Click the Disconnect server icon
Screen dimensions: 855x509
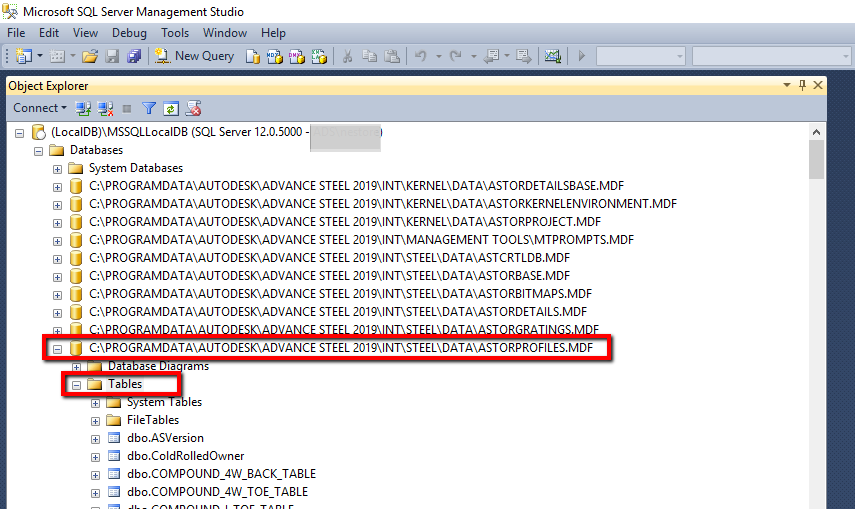[x=106, y=109]
